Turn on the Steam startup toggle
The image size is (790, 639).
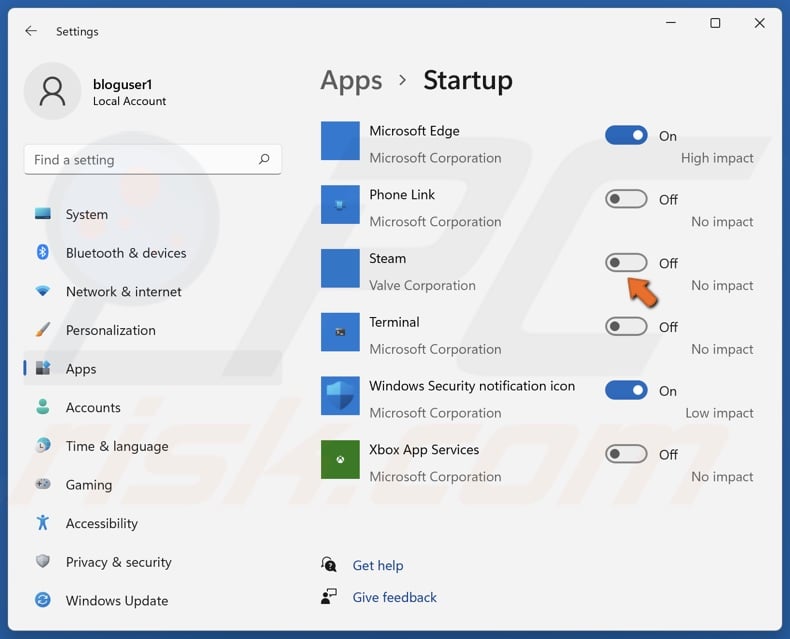(626, 263)
